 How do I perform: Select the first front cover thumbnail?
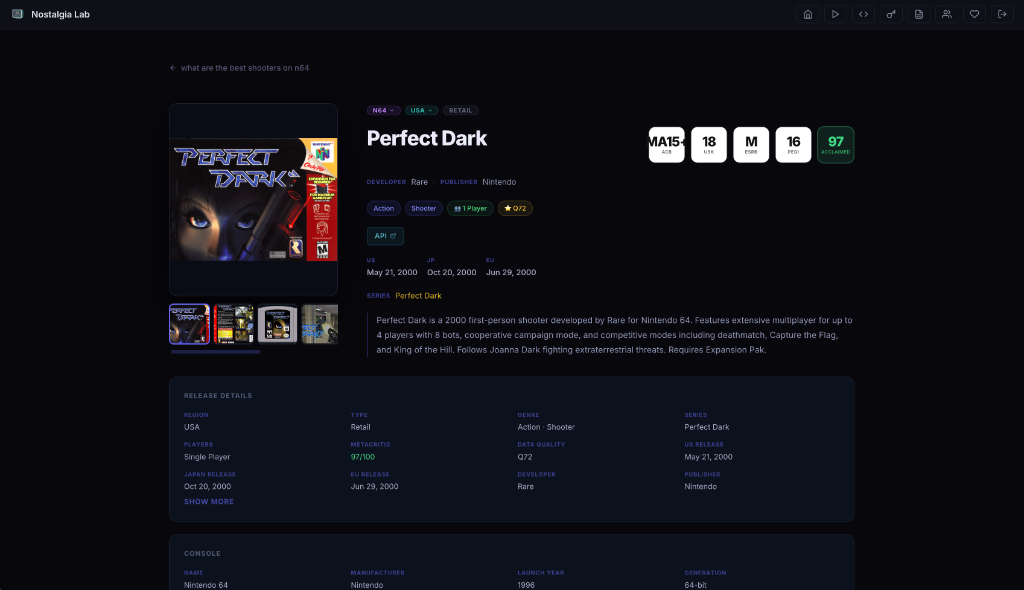coord(189,323)
